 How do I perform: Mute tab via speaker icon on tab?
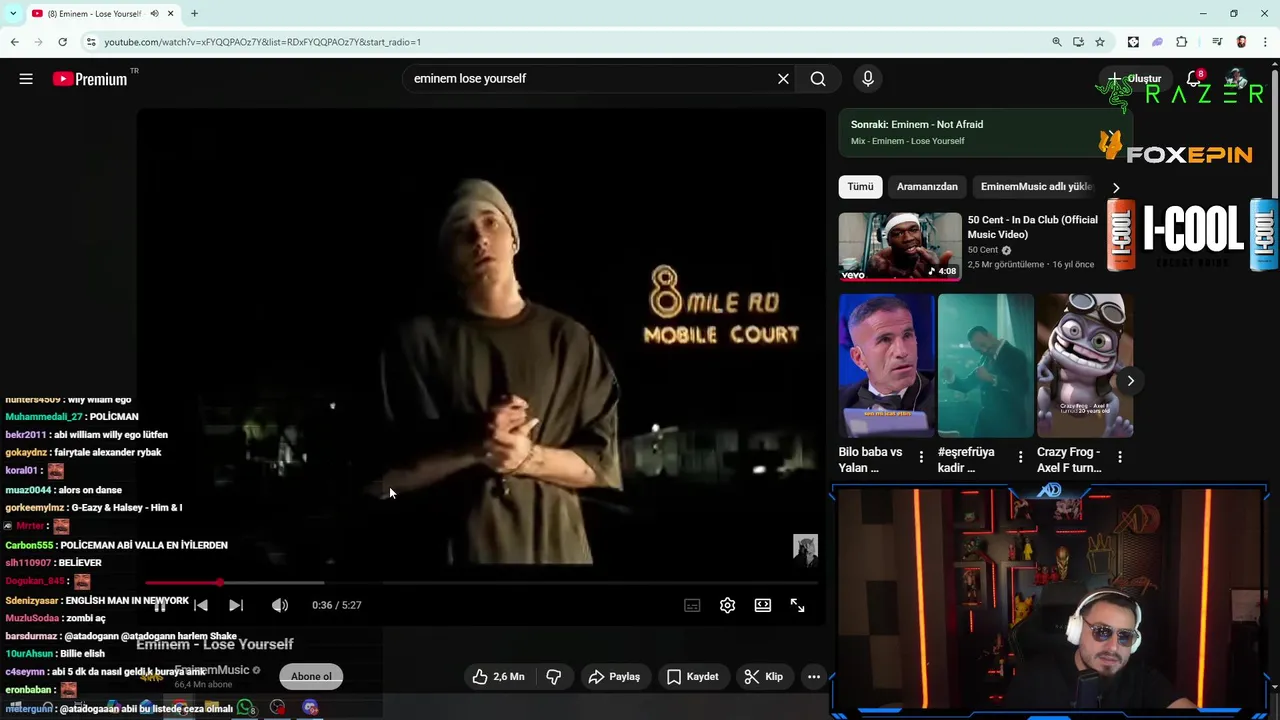[x=154, y=13]
